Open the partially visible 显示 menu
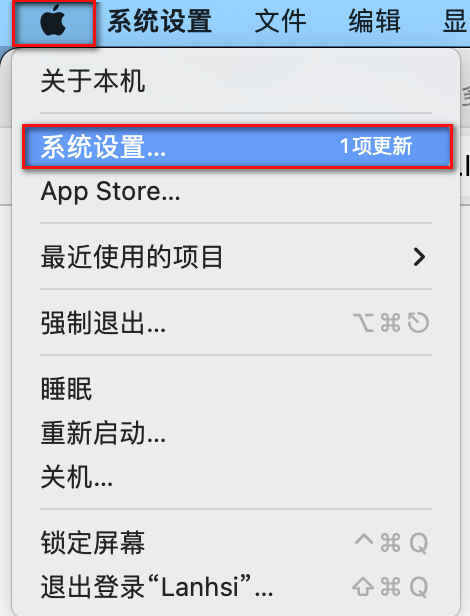Image resolution: width=470 pixels, height=616 pixels. (x=456, y=22)
